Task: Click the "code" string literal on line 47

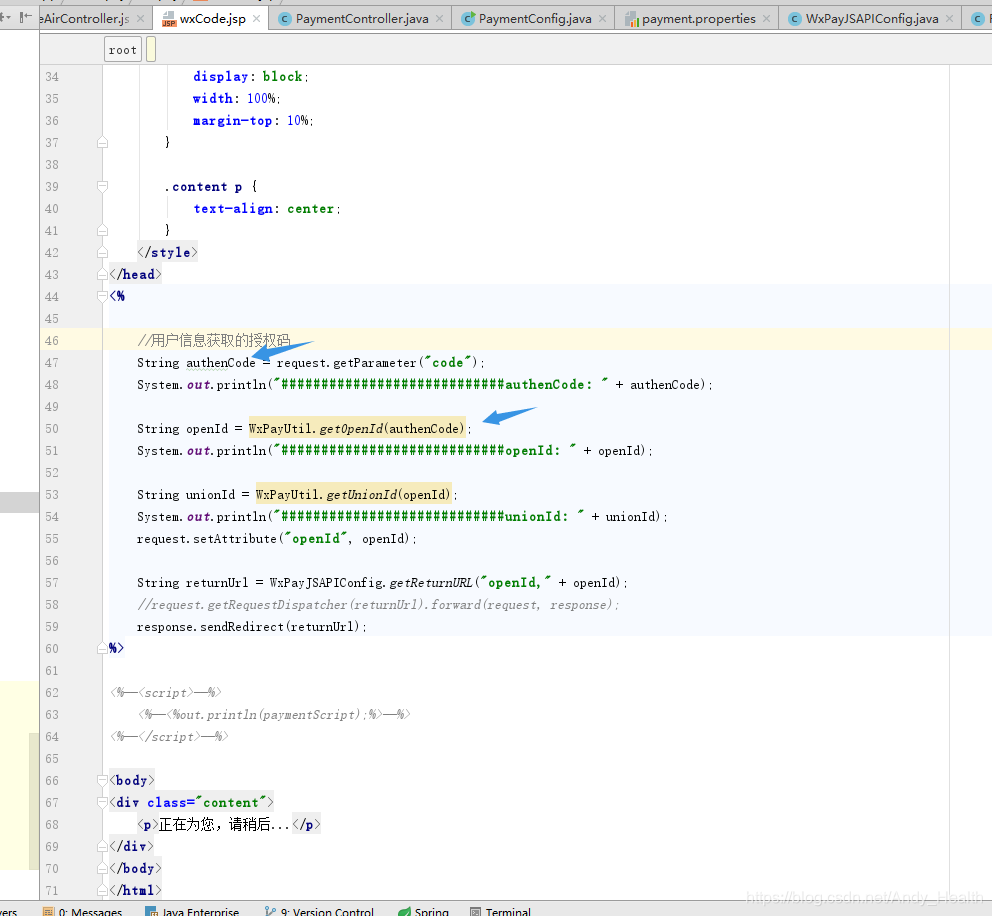Action: tap(449, 362)
